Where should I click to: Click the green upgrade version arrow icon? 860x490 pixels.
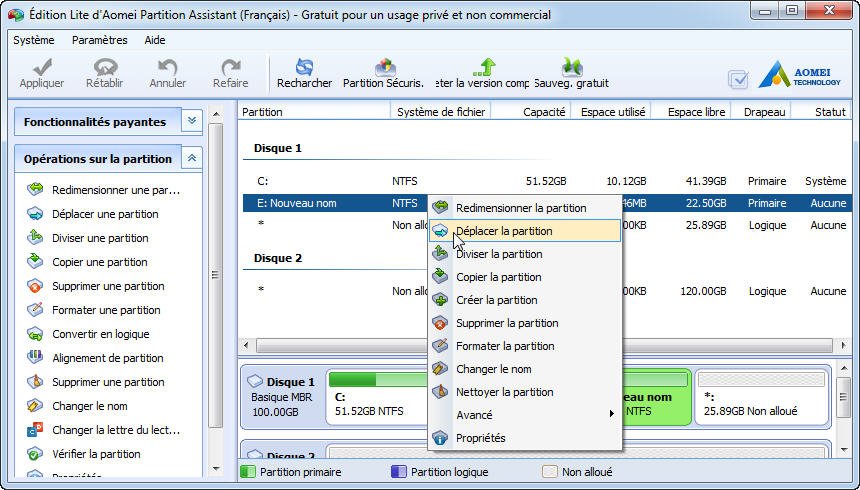click(x=484, y=67)
